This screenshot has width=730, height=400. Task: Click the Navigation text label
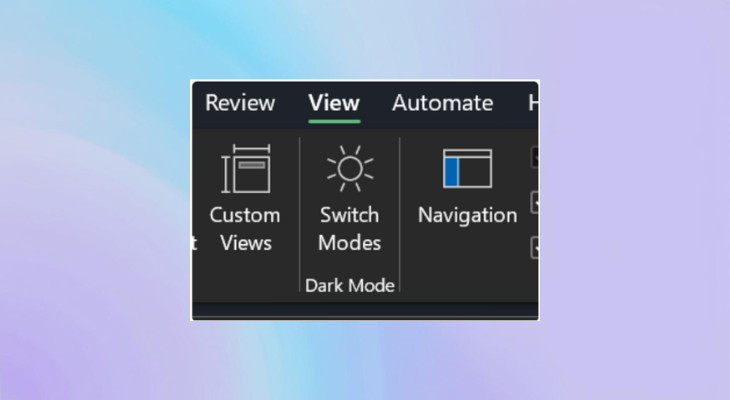[x=467, y=215]
